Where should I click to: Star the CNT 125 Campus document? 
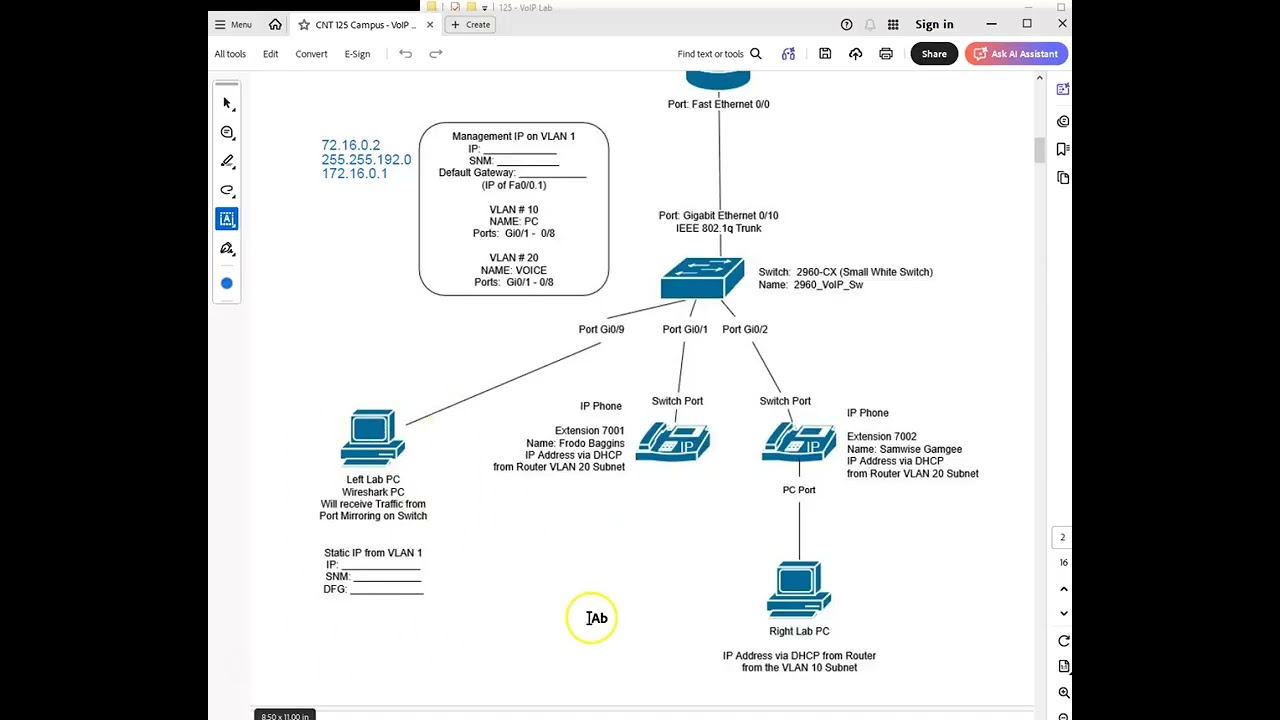click(304, 24)
